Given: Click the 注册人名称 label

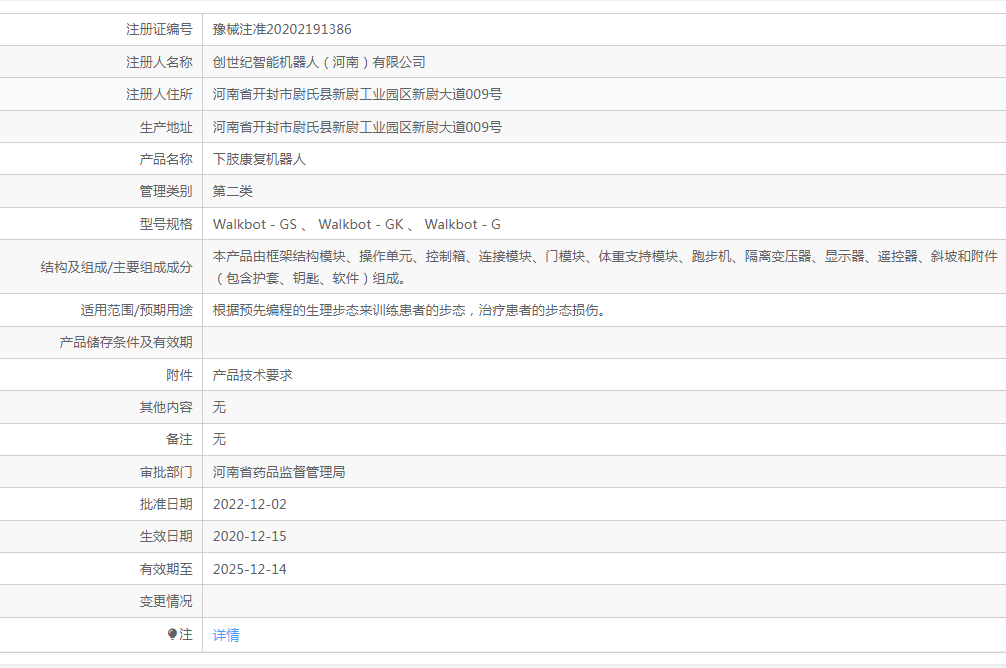Looking at the screenshot, I should (159, 62).
